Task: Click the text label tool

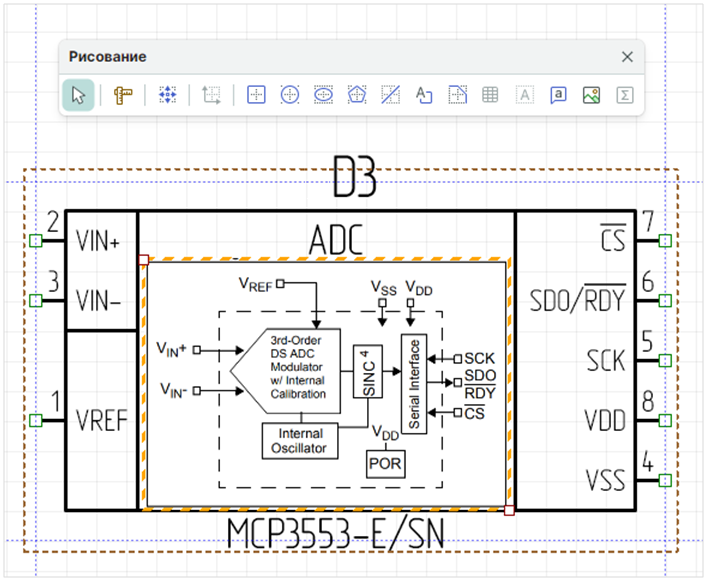Action: pos(423,96)
